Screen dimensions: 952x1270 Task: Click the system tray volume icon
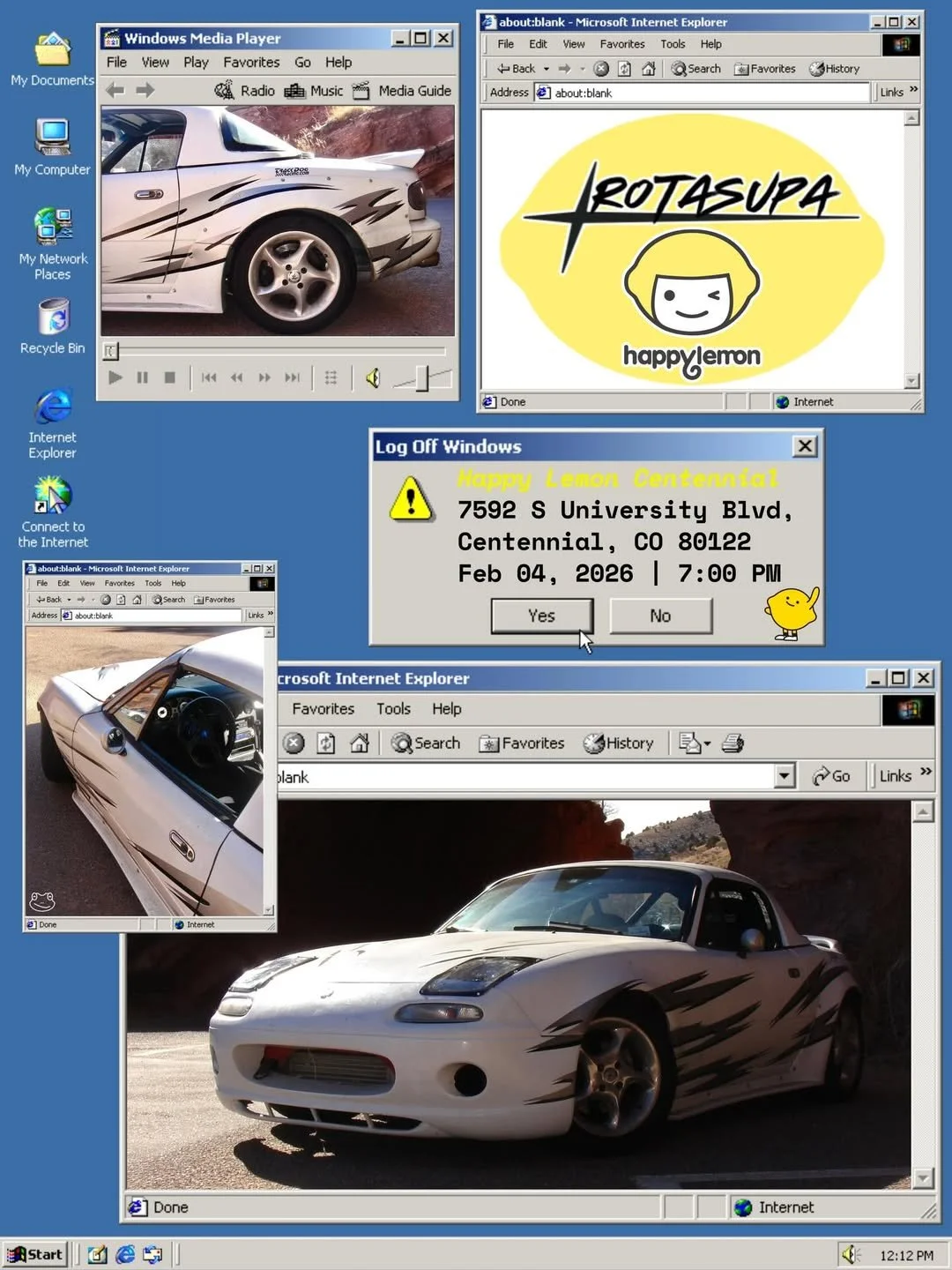(x=851, y=1254)
